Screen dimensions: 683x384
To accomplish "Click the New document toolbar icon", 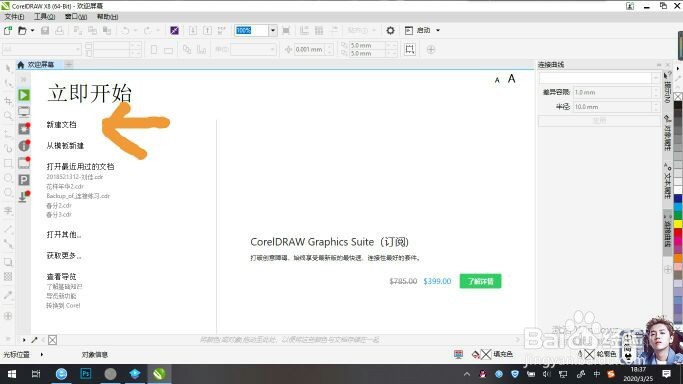I will pos(8,30).
